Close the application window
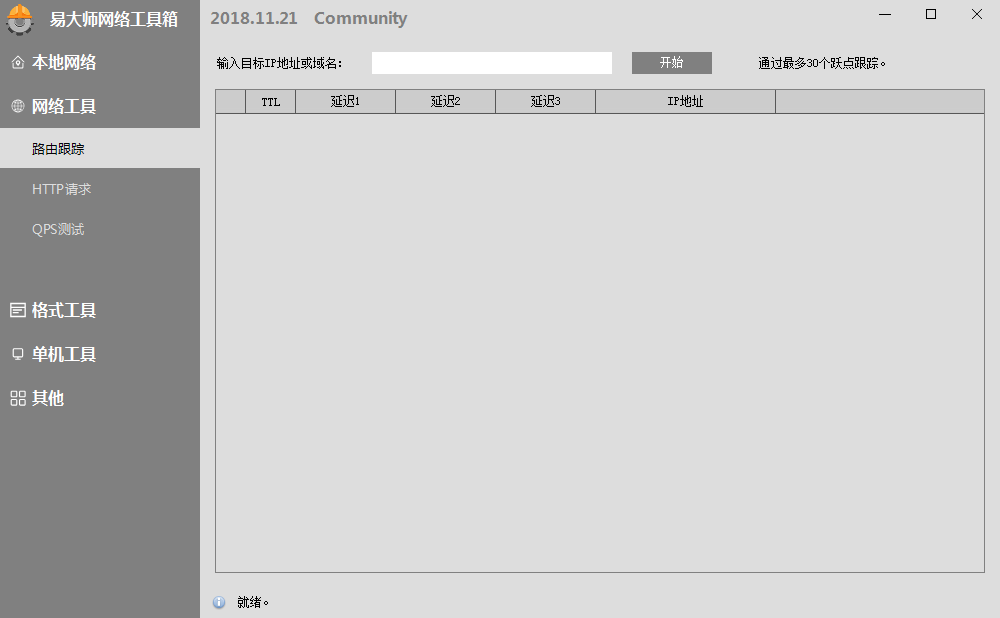 (x=977, y=14)
